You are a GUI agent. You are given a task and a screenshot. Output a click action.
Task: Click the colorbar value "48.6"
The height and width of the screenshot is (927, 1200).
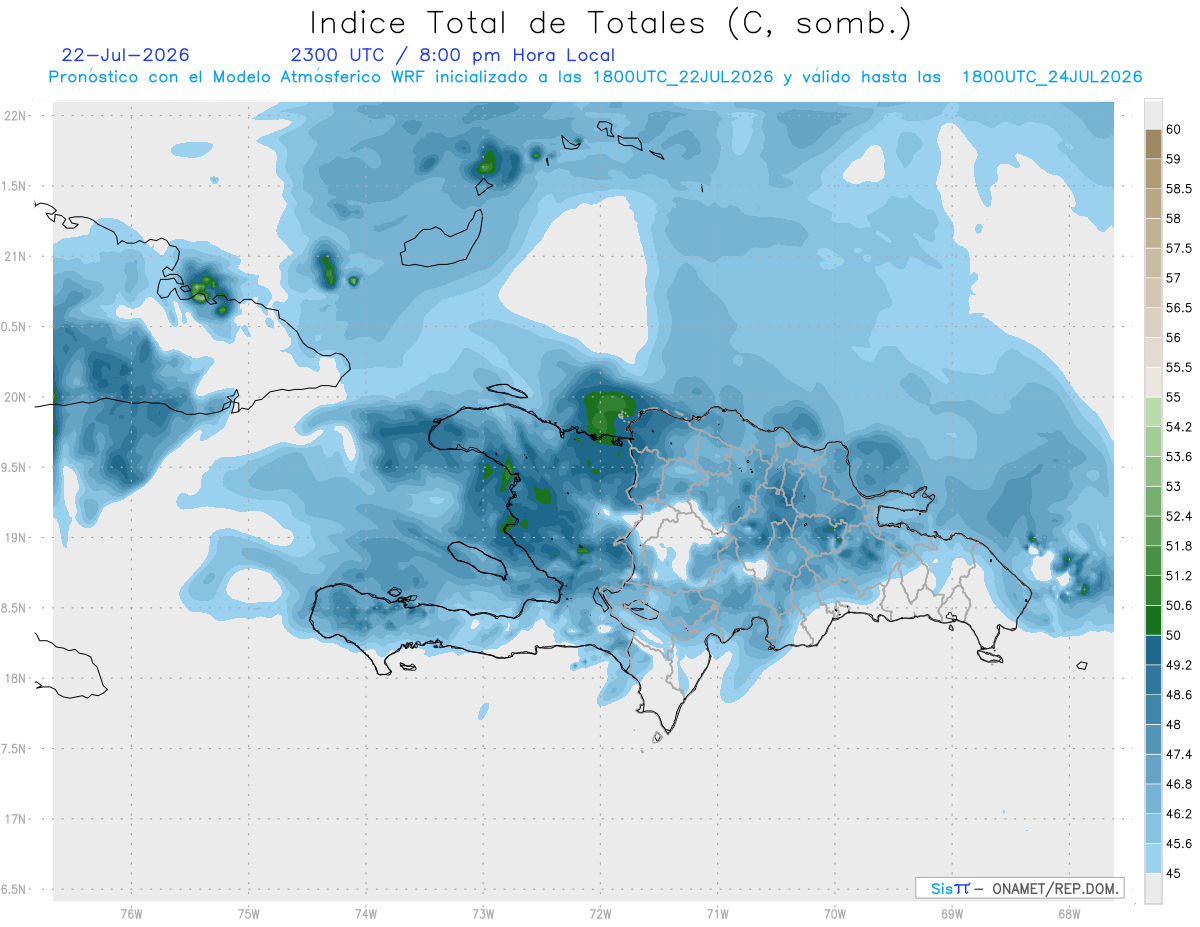point(1179,695)
